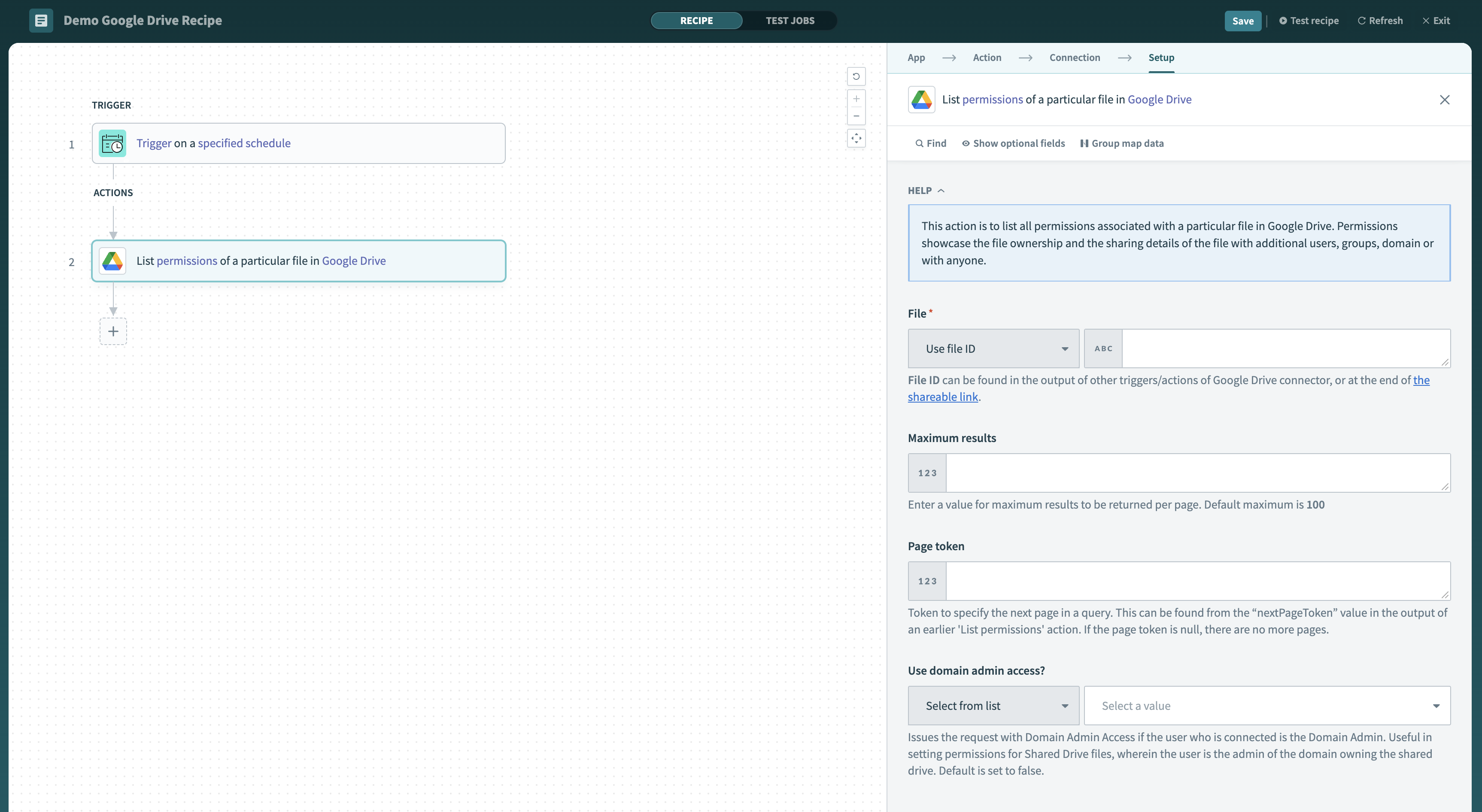This screenshot has height=812, width=1482.
Task: Click the Google Drive logo in panel header
Action: [921, 100]
